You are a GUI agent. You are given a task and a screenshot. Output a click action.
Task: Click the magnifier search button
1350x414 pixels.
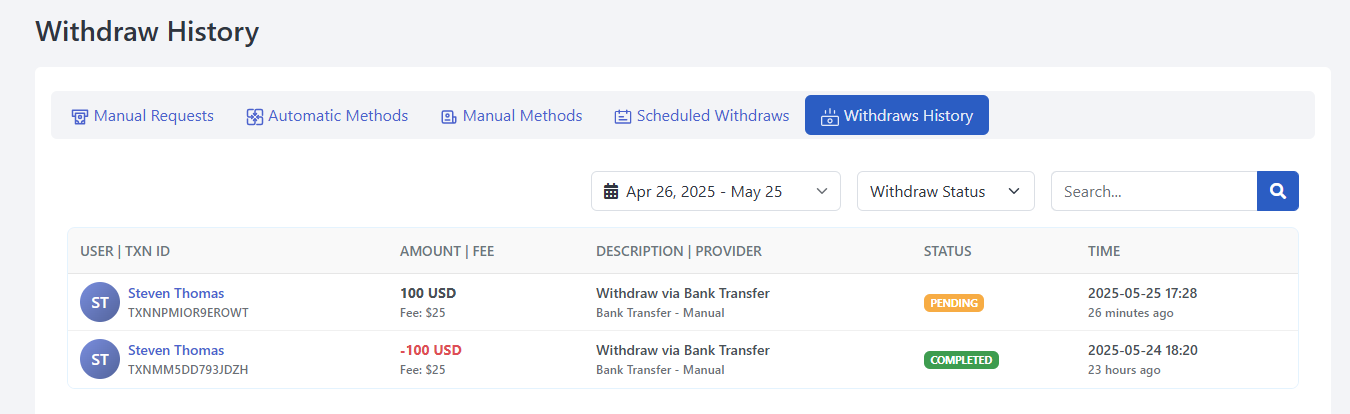(1277, 191)
